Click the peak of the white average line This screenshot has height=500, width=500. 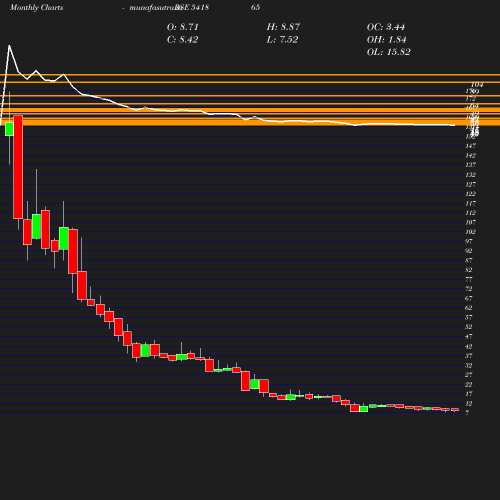point(9,46)
